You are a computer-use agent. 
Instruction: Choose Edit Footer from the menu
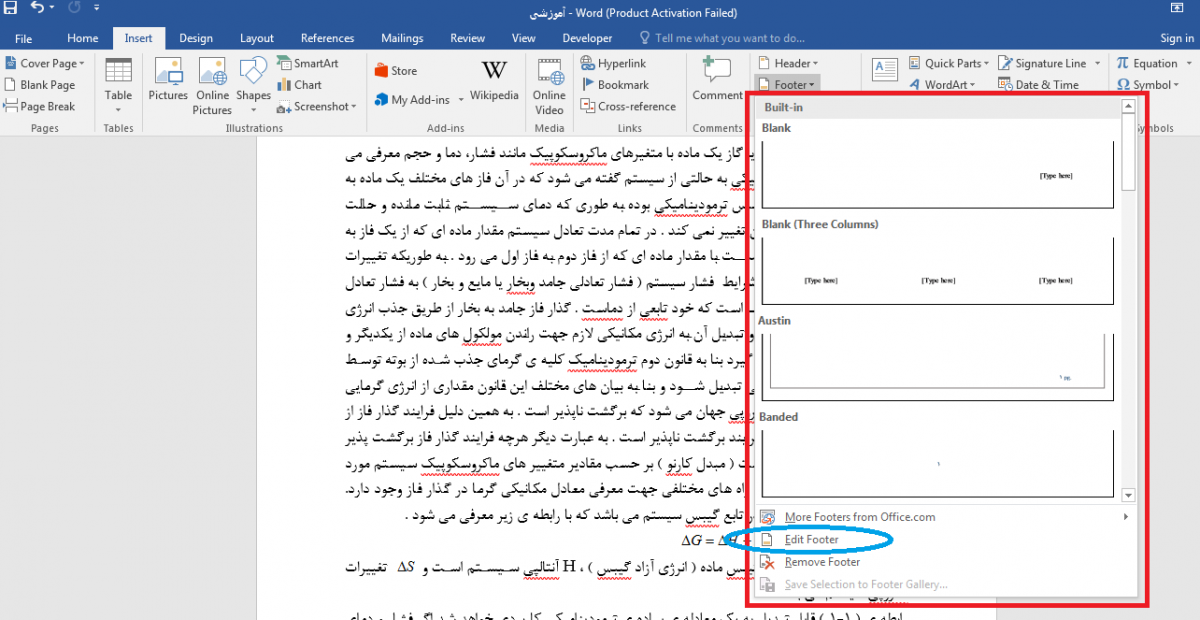coord(811,540)
